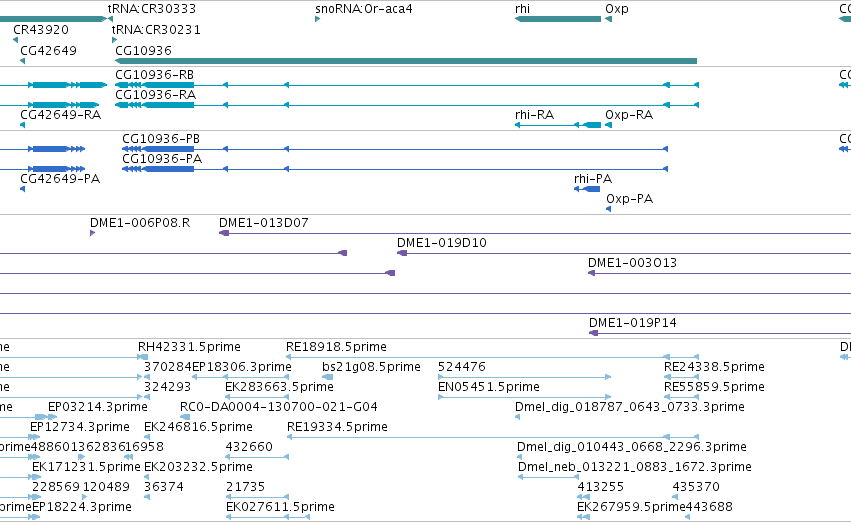Open the CG10936-RB transcript
851x522 pixels.
[407, 85]
